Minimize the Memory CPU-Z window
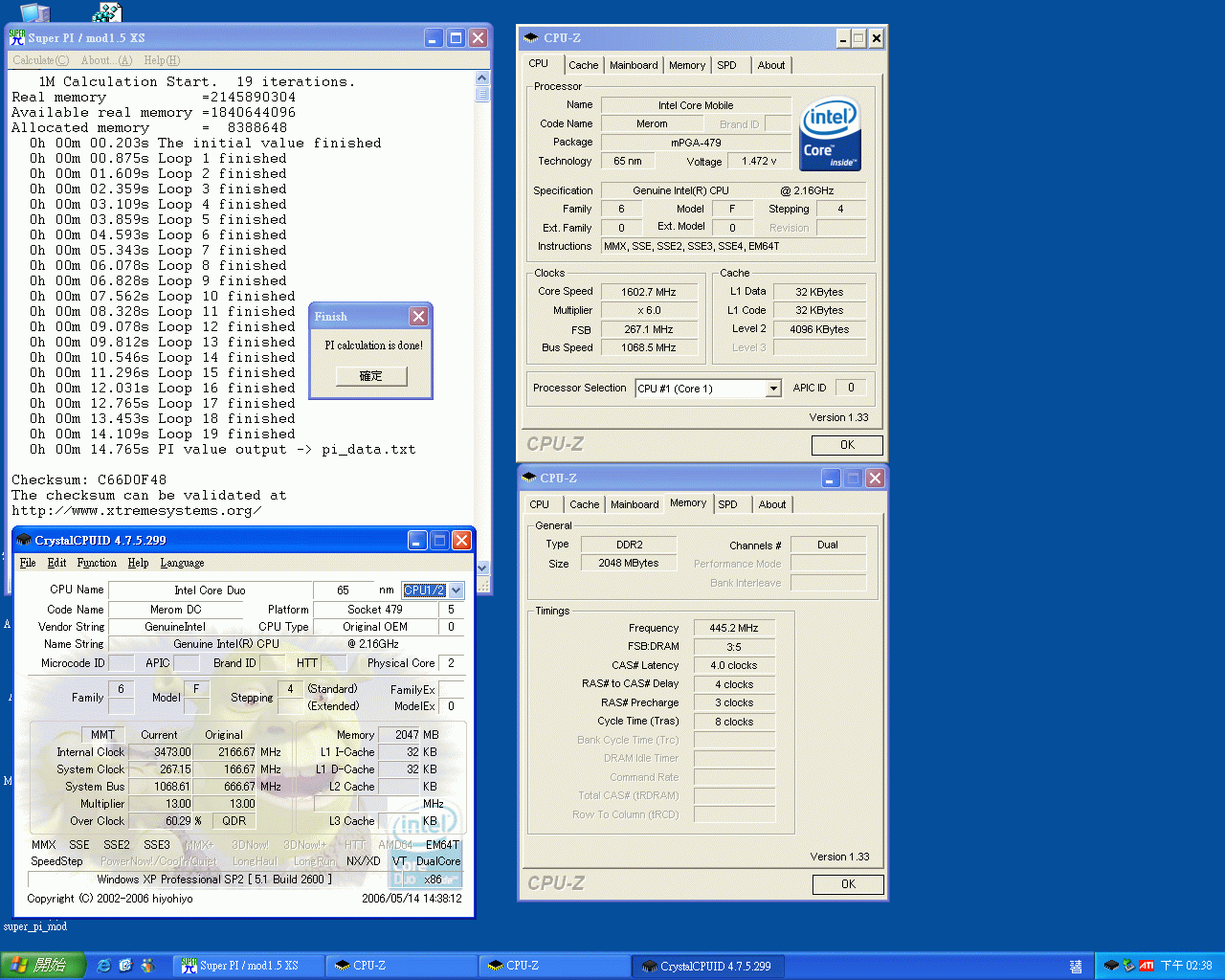Viewport: 1225px width, 980px height. pyautogui.click(x=831, y=478)
